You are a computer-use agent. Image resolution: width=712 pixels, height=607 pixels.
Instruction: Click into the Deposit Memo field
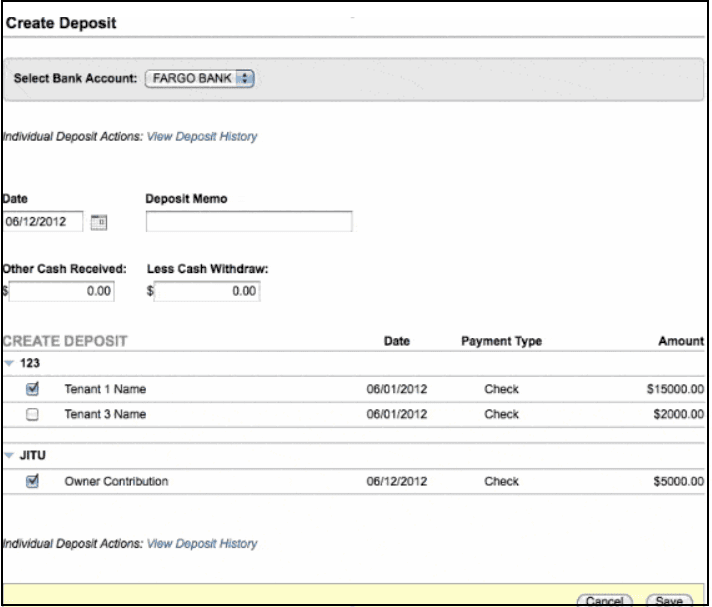point(249,222)
